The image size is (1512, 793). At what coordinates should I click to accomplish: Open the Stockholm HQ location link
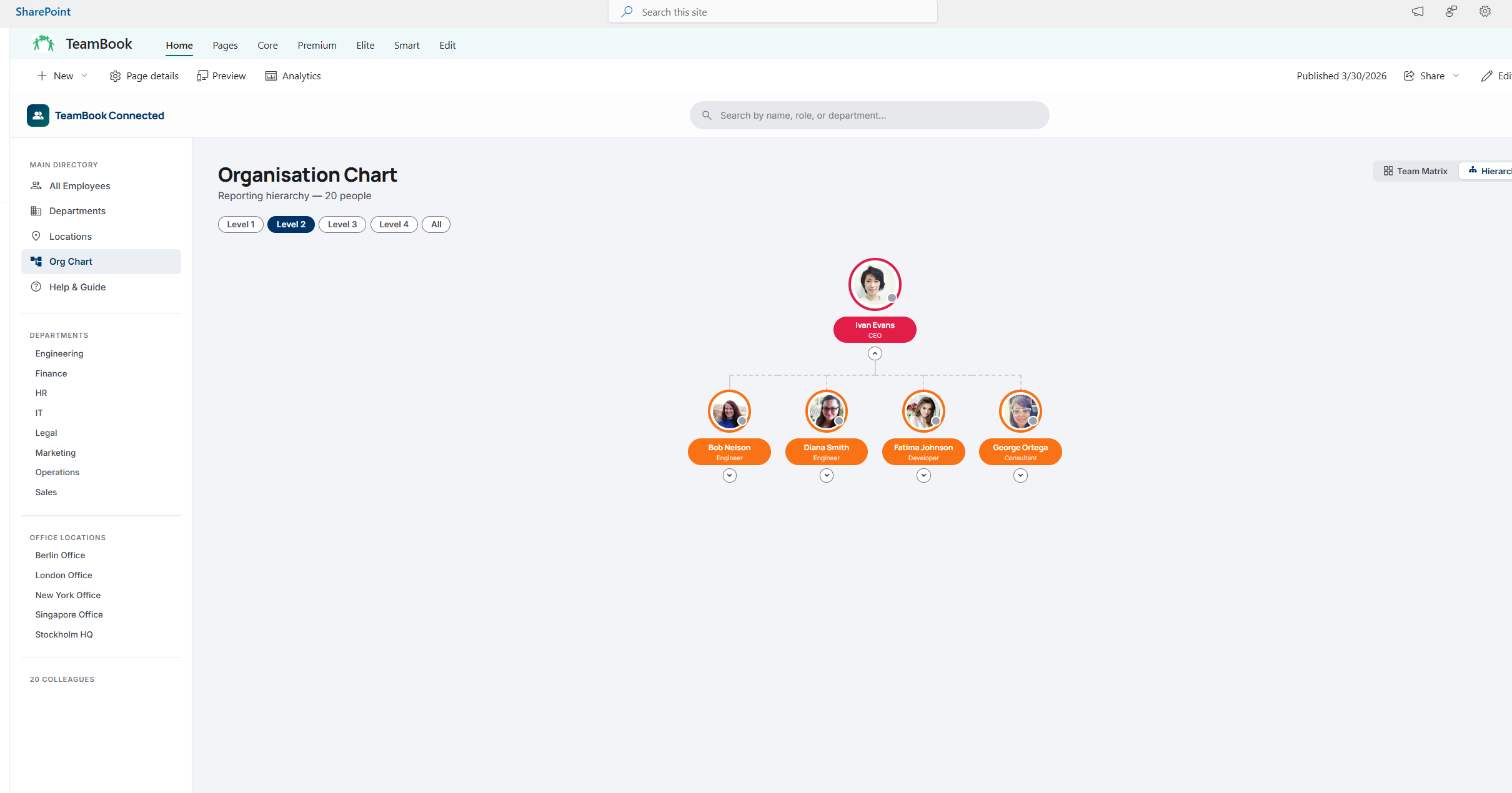[64, 634]
